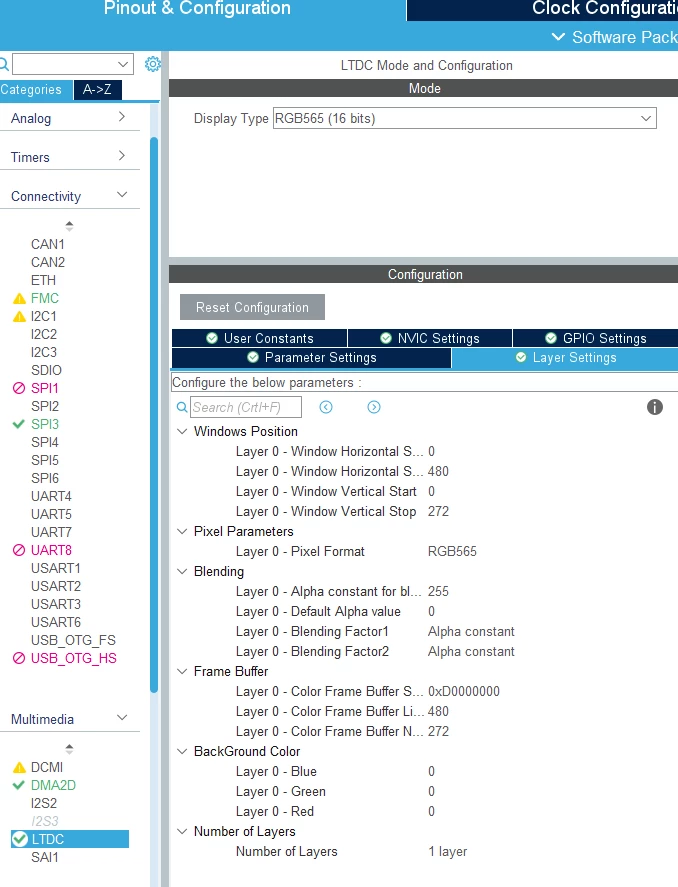Select SDIO peripheral
This screenshot has height=887, width=678.
pos(46,371)
